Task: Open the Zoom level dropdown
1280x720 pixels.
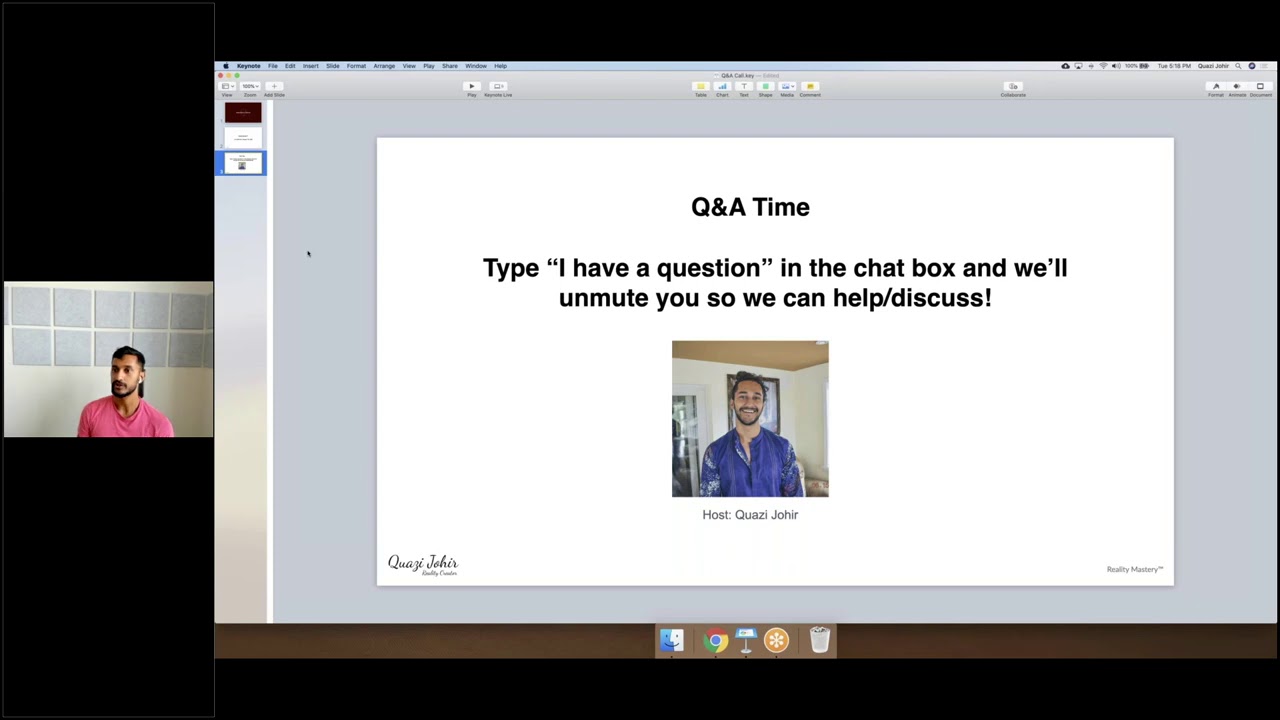Action: point(250,86)
